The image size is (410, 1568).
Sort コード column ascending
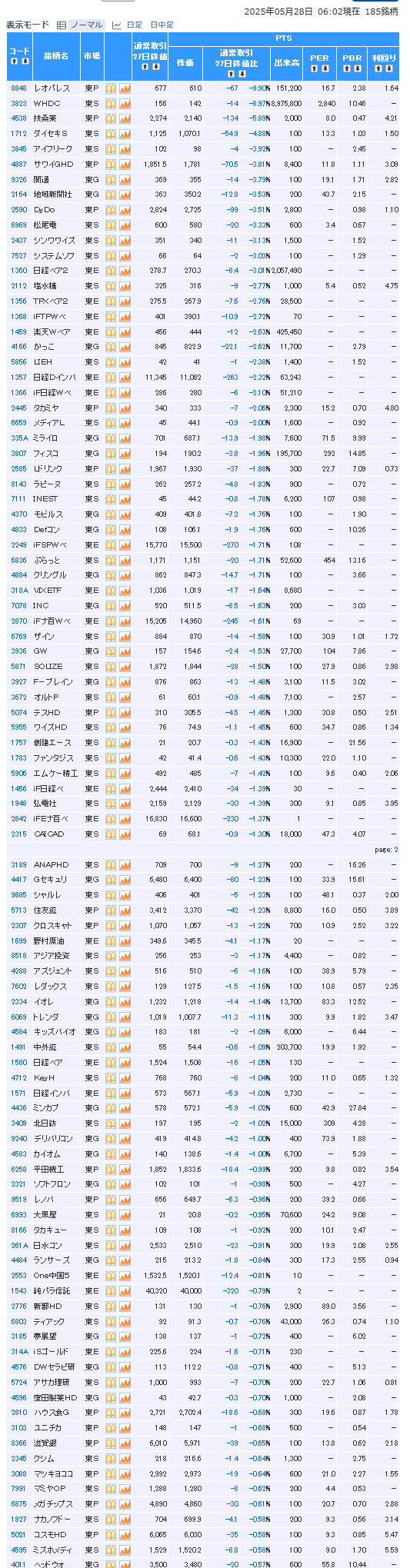15,61
